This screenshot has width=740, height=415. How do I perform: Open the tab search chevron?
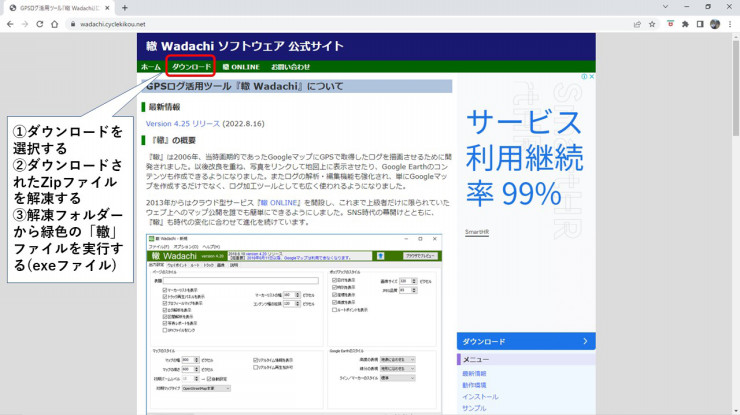click(x=665, y=7)
